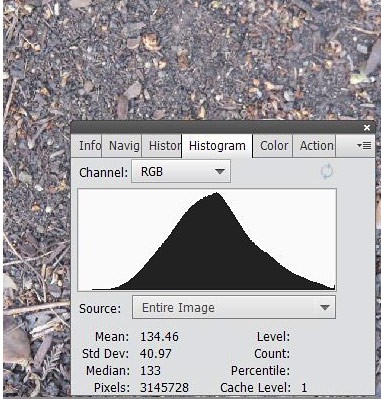Switch to the Actions tab

coord(314,146)
